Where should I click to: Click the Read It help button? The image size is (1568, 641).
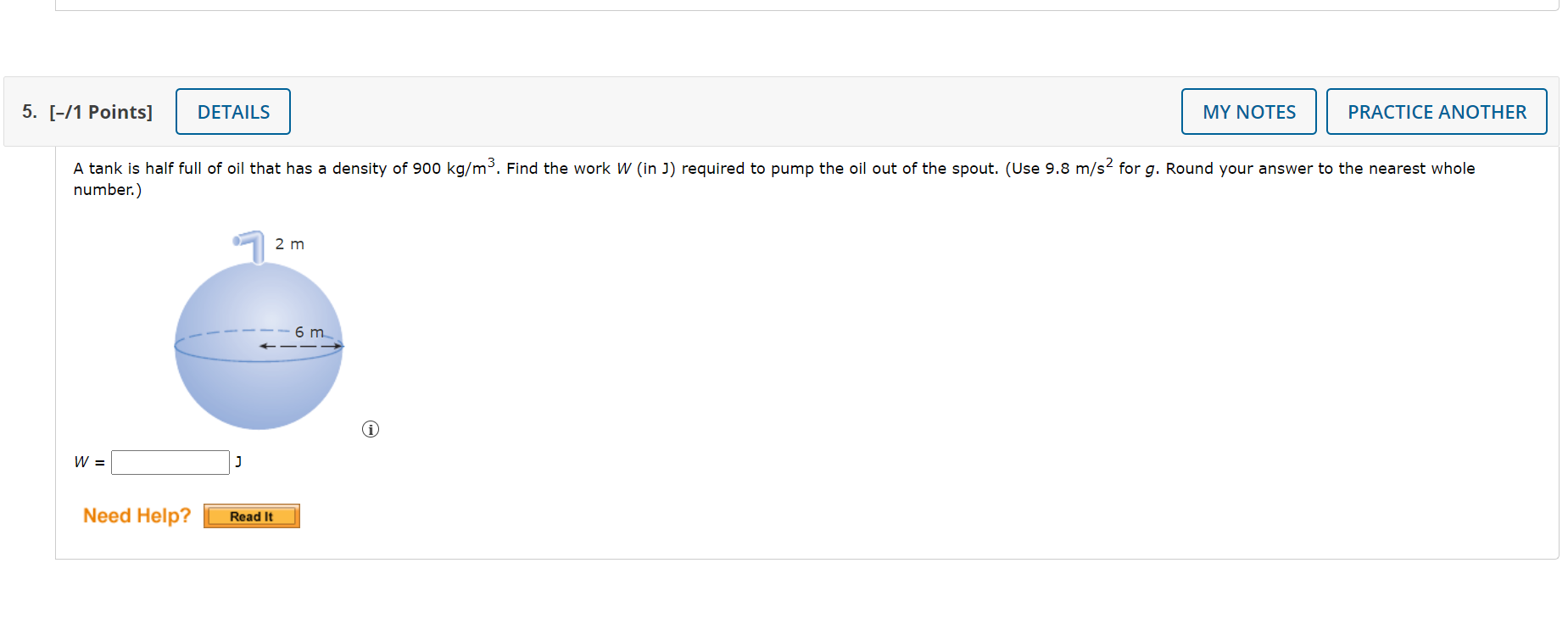[252, 516]
